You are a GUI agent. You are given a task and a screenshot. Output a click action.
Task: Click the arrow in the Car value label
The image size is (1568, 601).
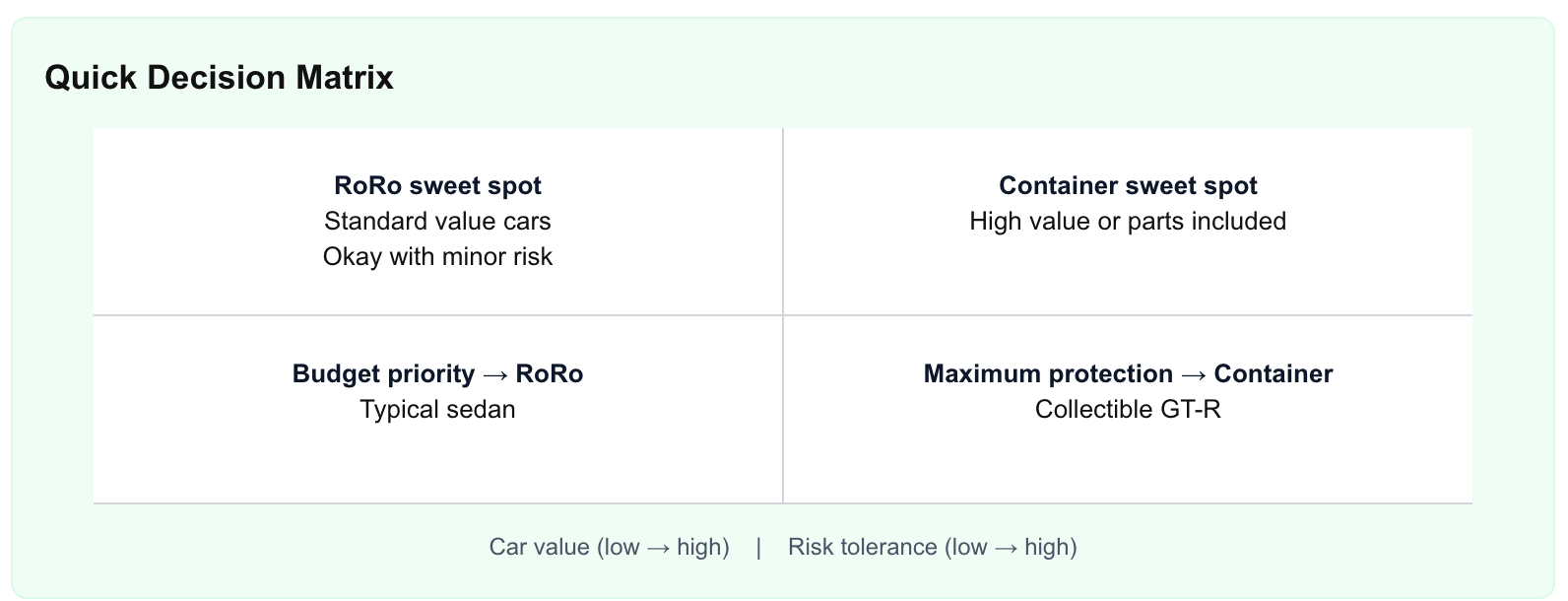pyautogui.click(x=658, y=548)
